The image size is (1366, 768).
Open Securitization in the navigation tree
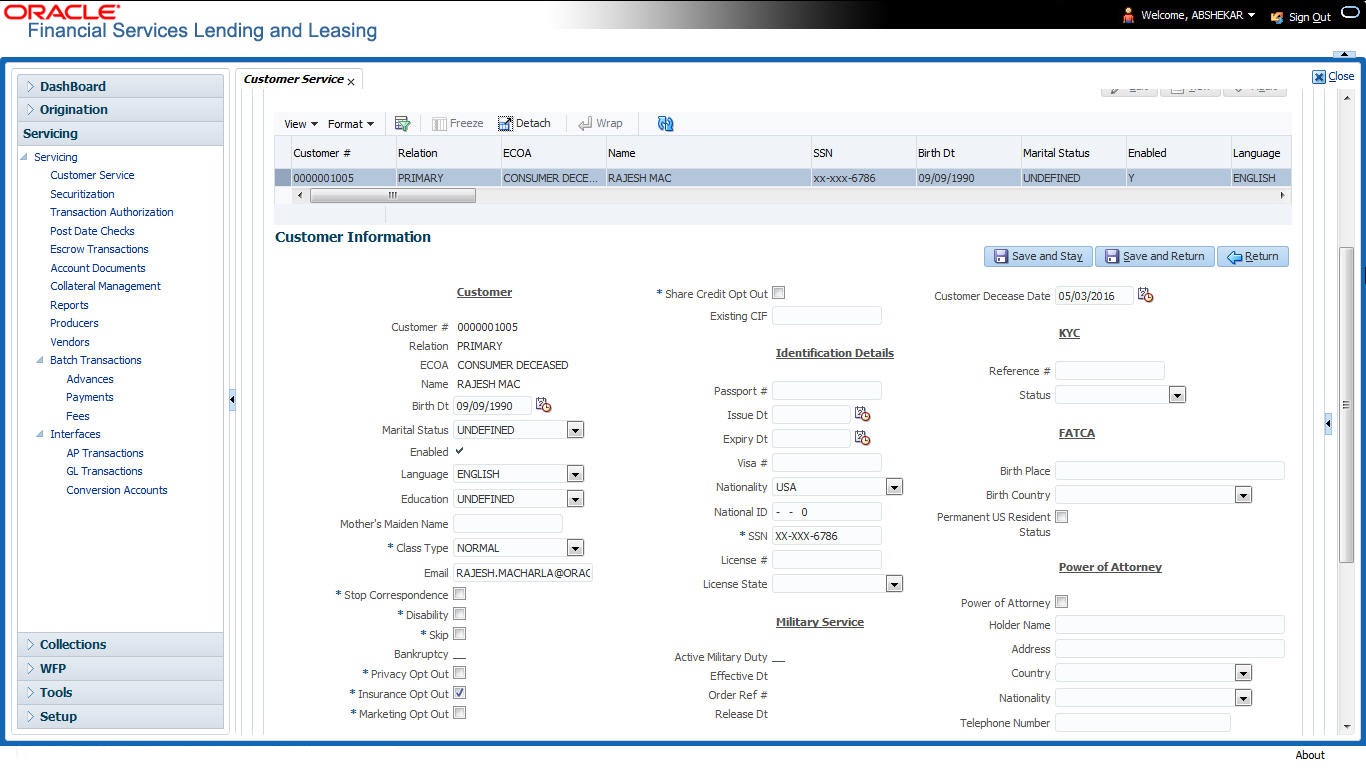click(82, 194)
